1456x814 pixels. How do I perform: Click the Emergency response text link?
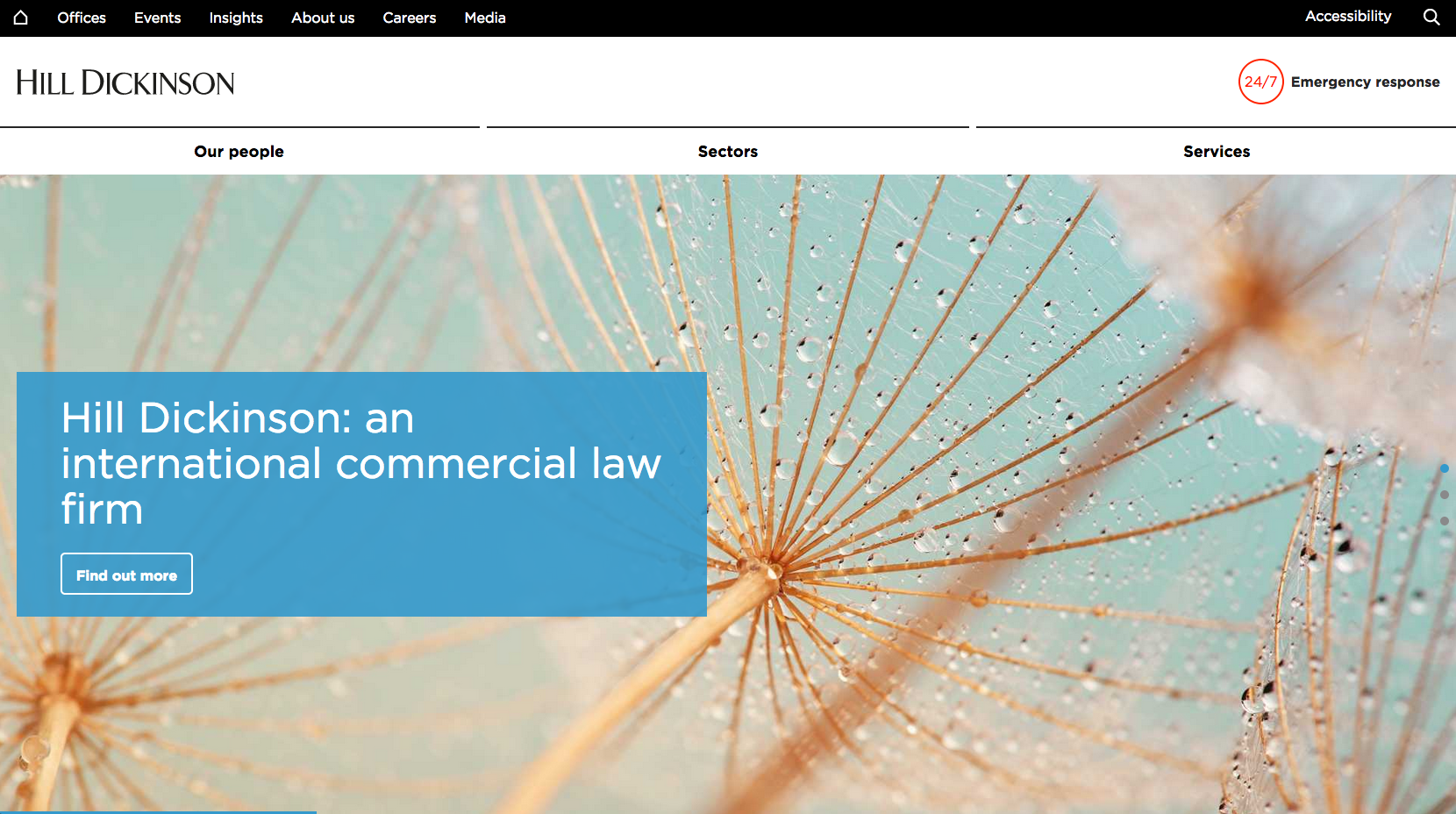(1365, 82)
